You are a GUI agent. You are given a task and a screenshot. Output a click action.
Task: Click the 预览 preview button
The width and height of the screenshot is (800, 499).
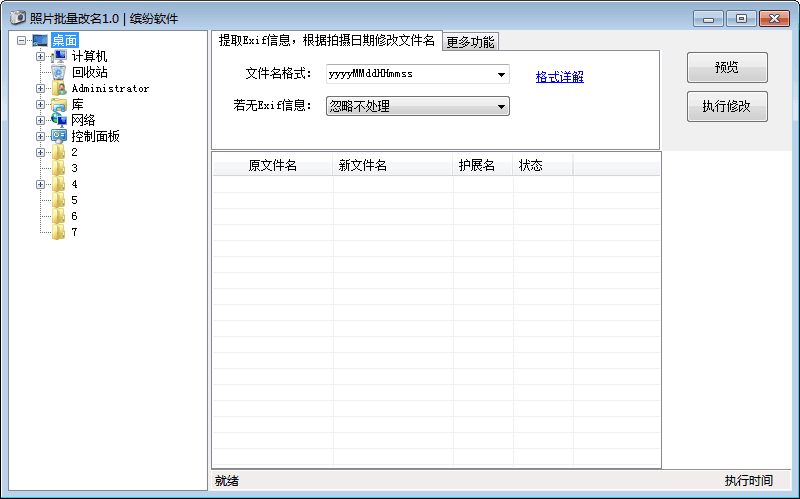(x=727, y=68)
